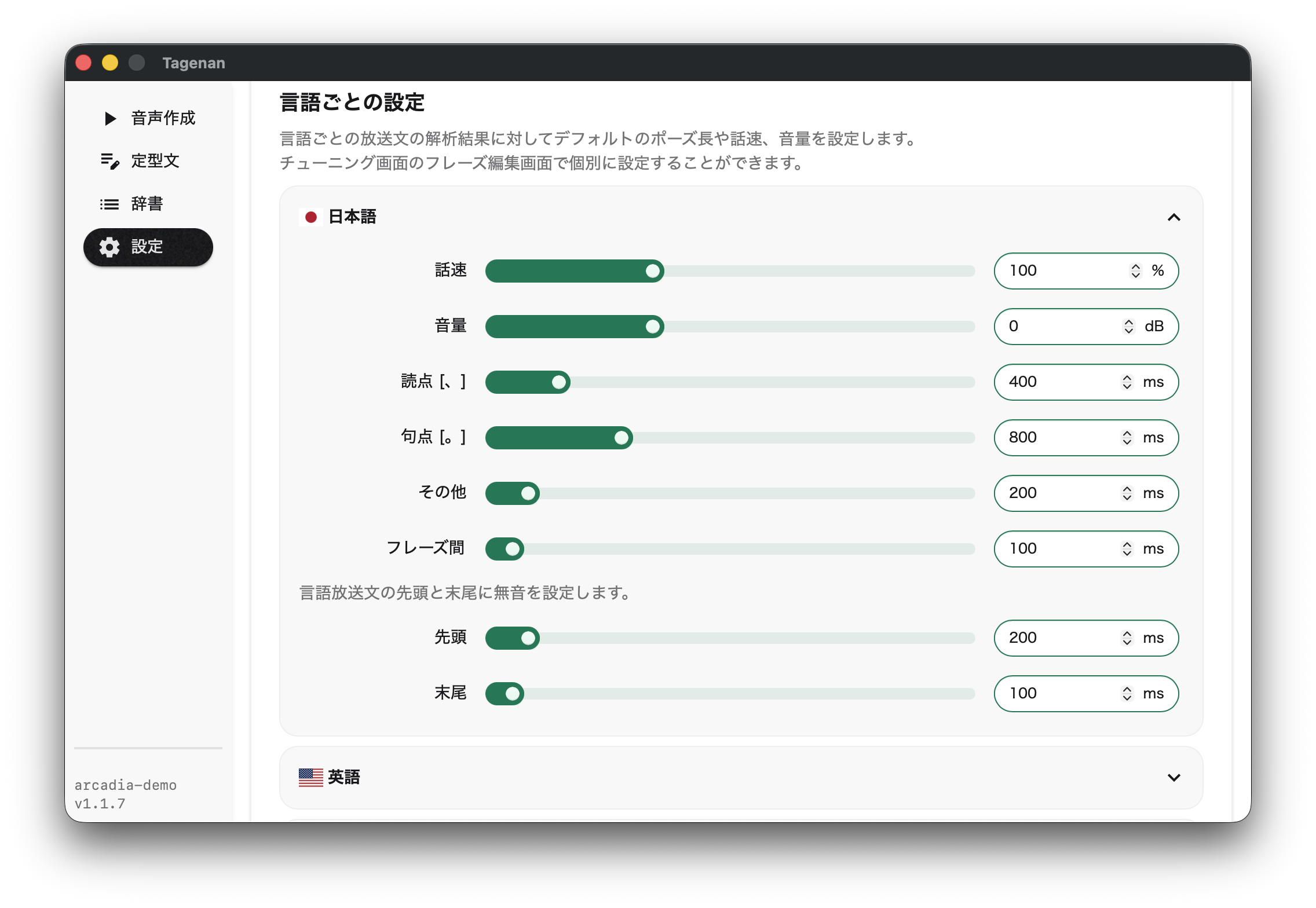Click the 英語 section header label
This screenshot has width=1316, height=908.
344,777
